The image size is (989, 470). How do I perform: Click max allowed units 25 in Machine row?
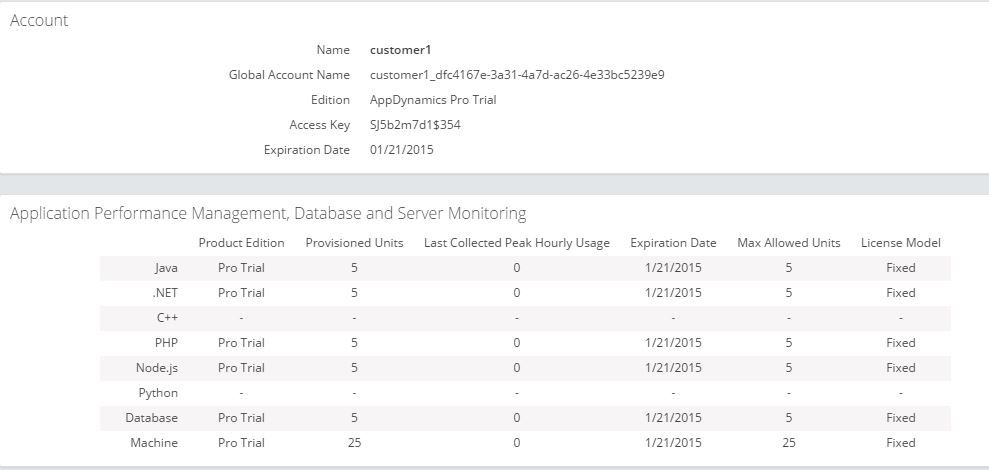pyautogui.click(x=788, y=443)
